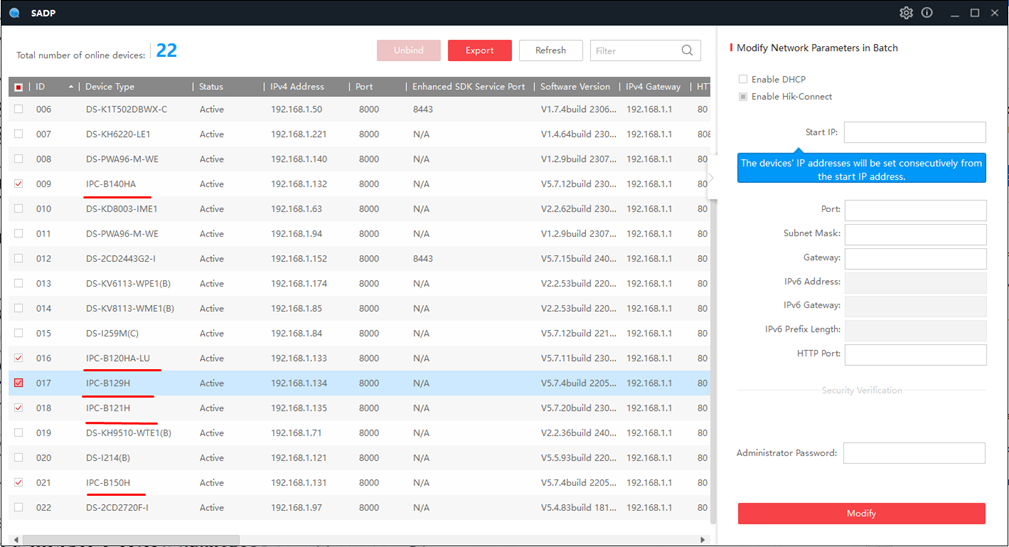1009x547 pixels.
Task: Click the left arrow of horizontal scrollbar
Action: point(17,539)
